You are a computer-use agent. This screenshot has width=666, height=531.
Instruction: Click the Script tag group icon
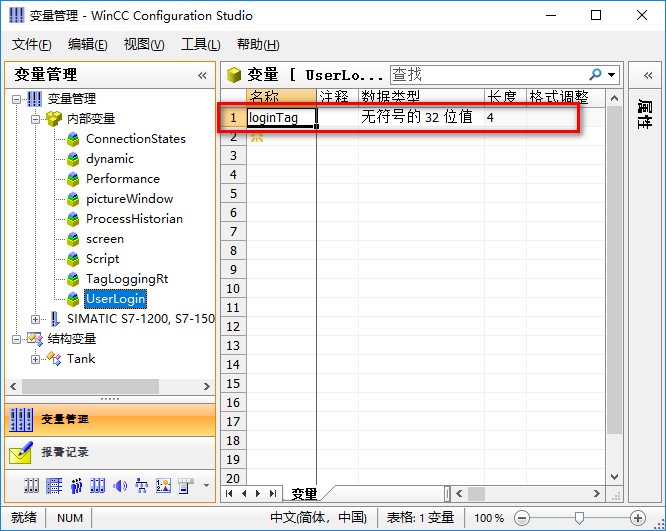coord(73,259)
